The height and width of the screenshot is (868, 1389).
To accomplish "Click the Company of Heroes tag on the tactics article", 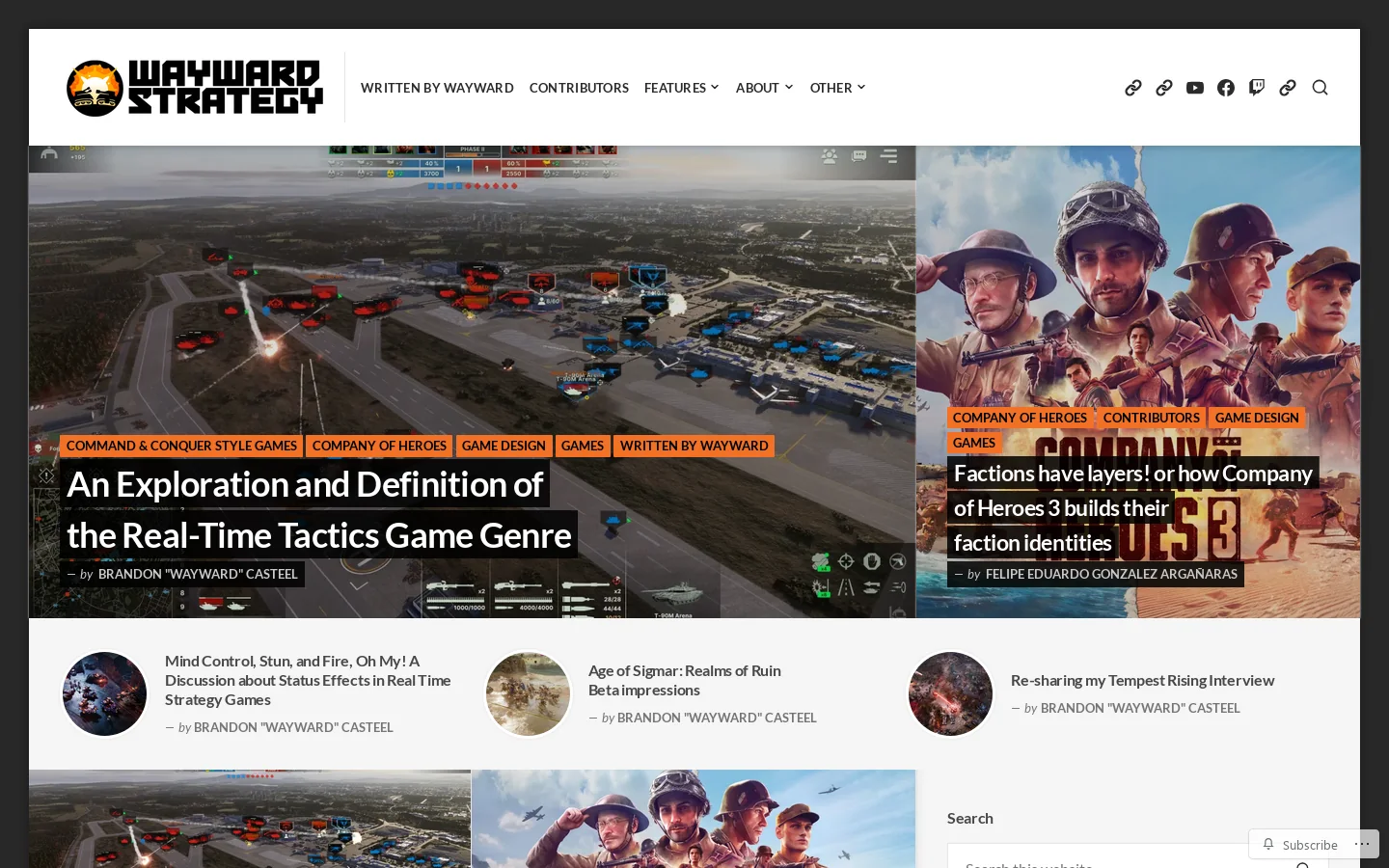I will [x=379, y=446].
